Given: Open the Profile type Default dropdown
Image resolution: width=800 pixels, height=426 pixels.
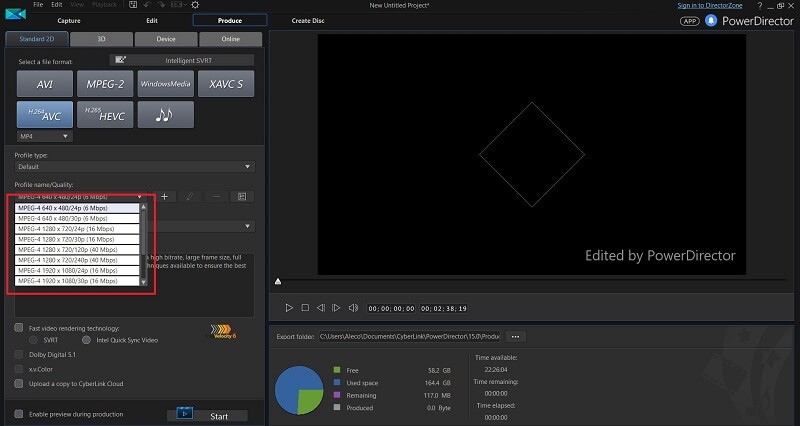Looking at the screenshot, I should tap(135, 167).
